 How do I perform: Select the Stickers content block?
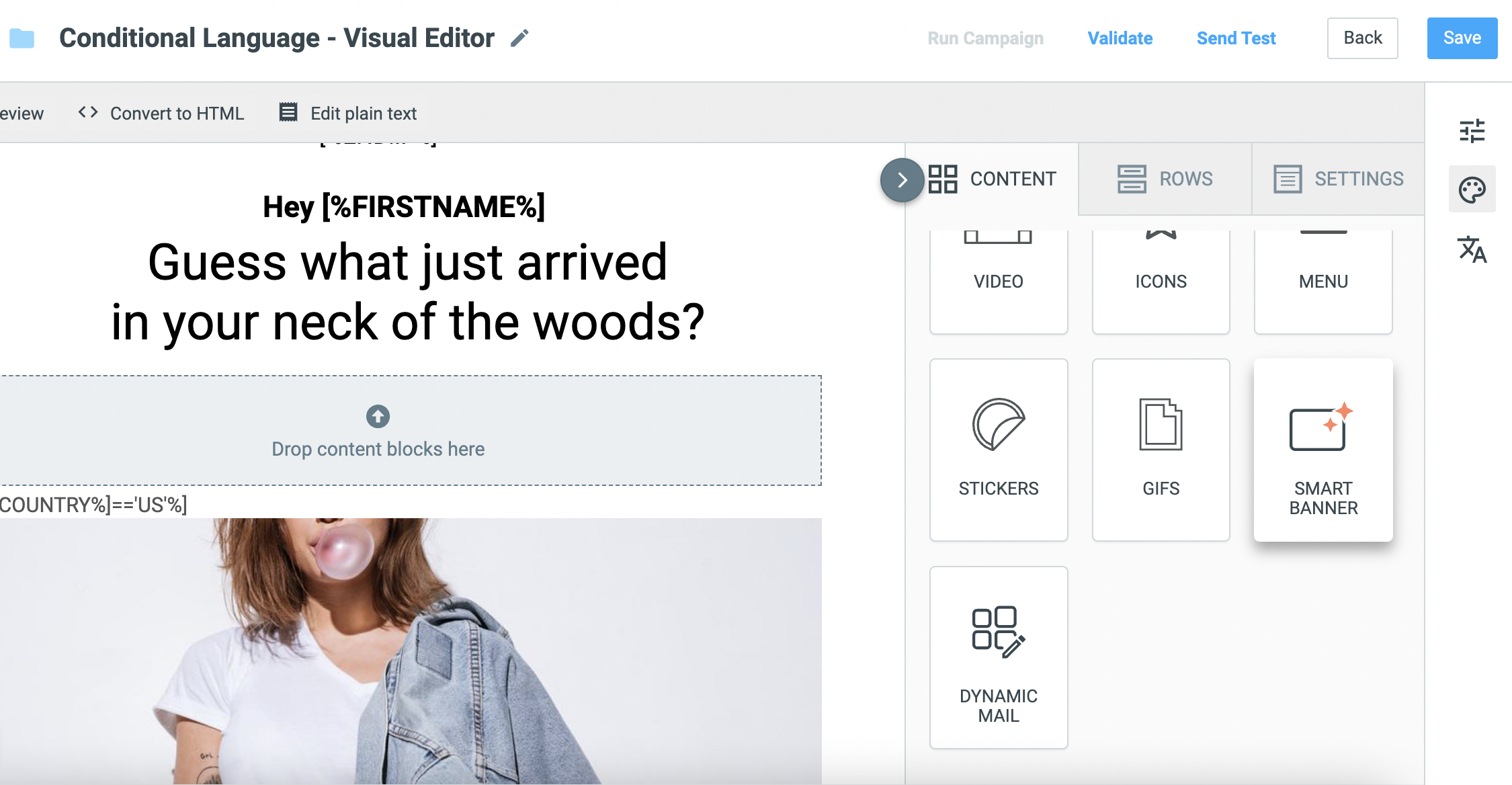pos(999,450)
